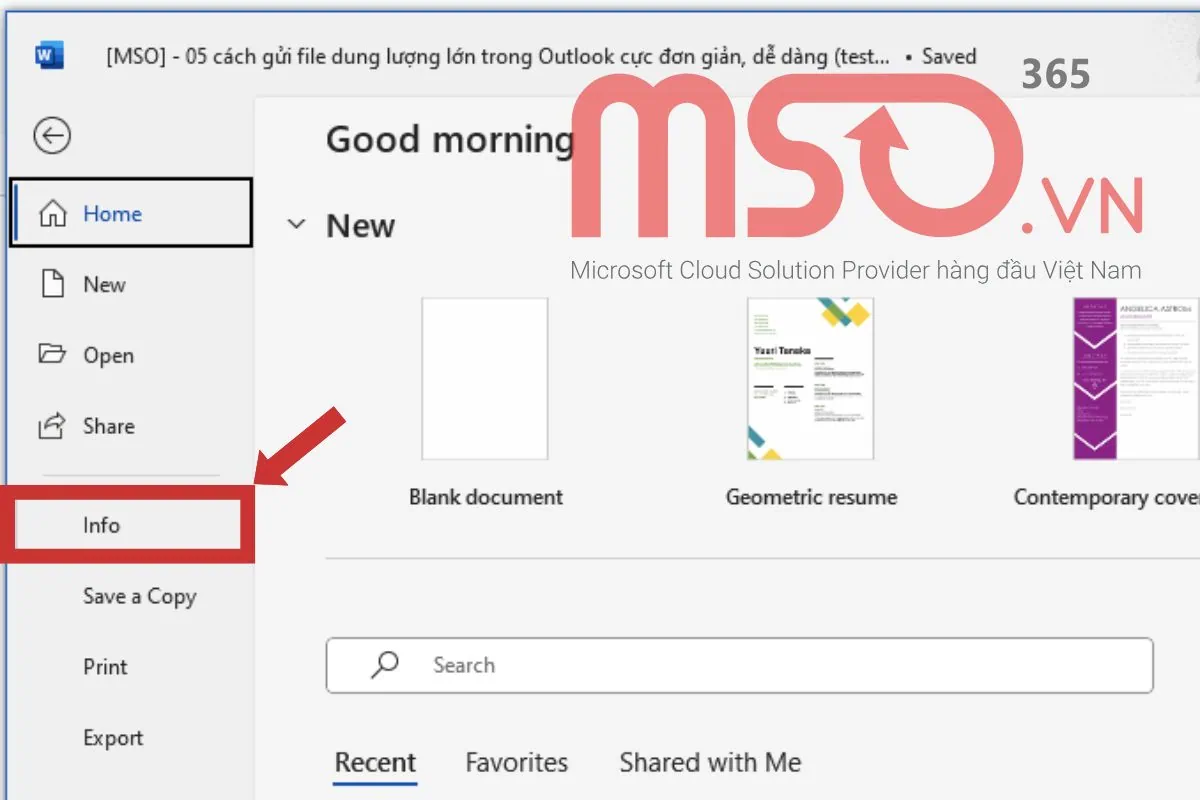Collapse the New templates section chevron
This screenshot has height=800, width=1200.
[x=296, y=225]
